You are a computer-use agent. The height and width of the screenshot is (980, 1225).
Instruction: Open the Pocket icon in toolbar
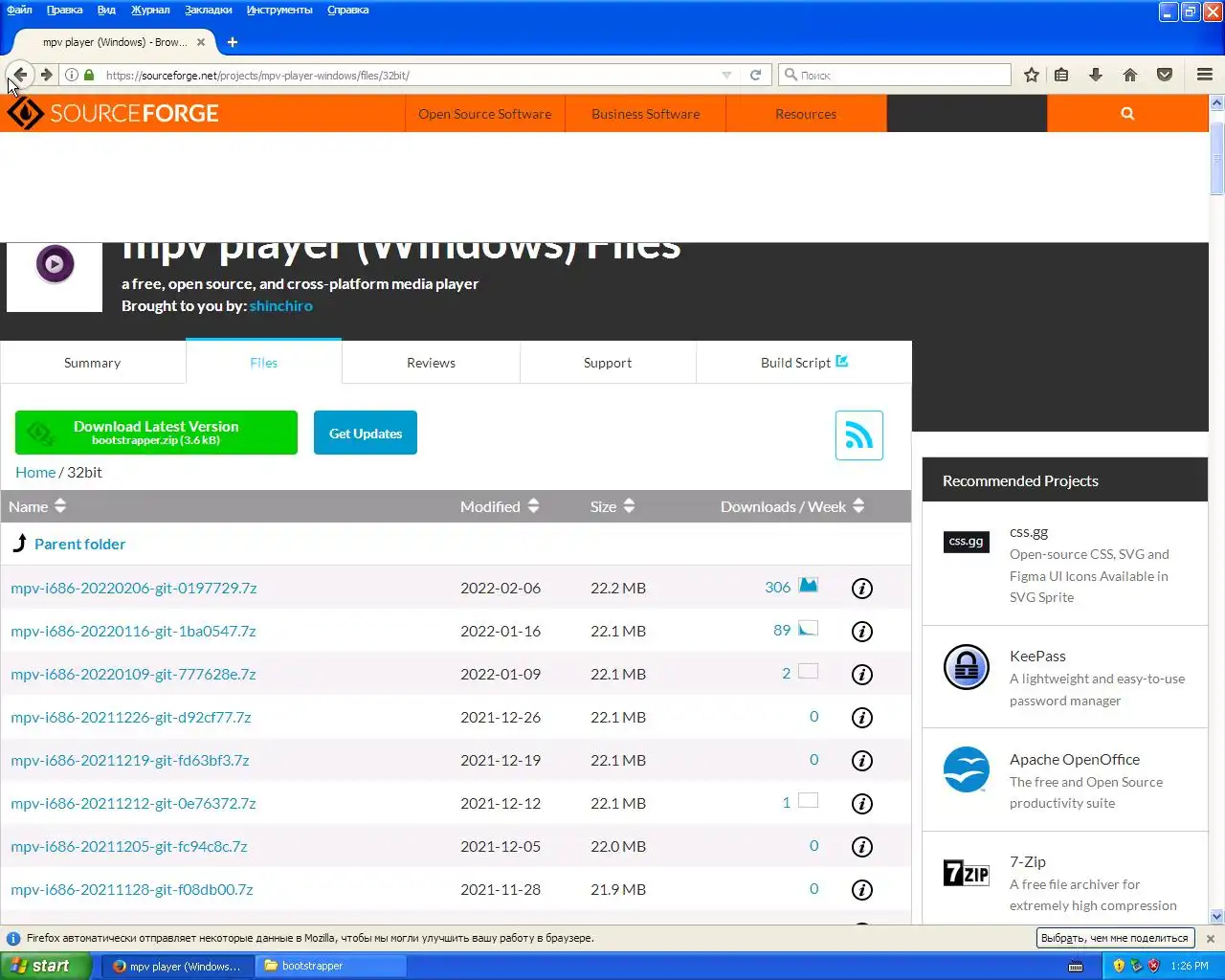tap(1165, 75)
